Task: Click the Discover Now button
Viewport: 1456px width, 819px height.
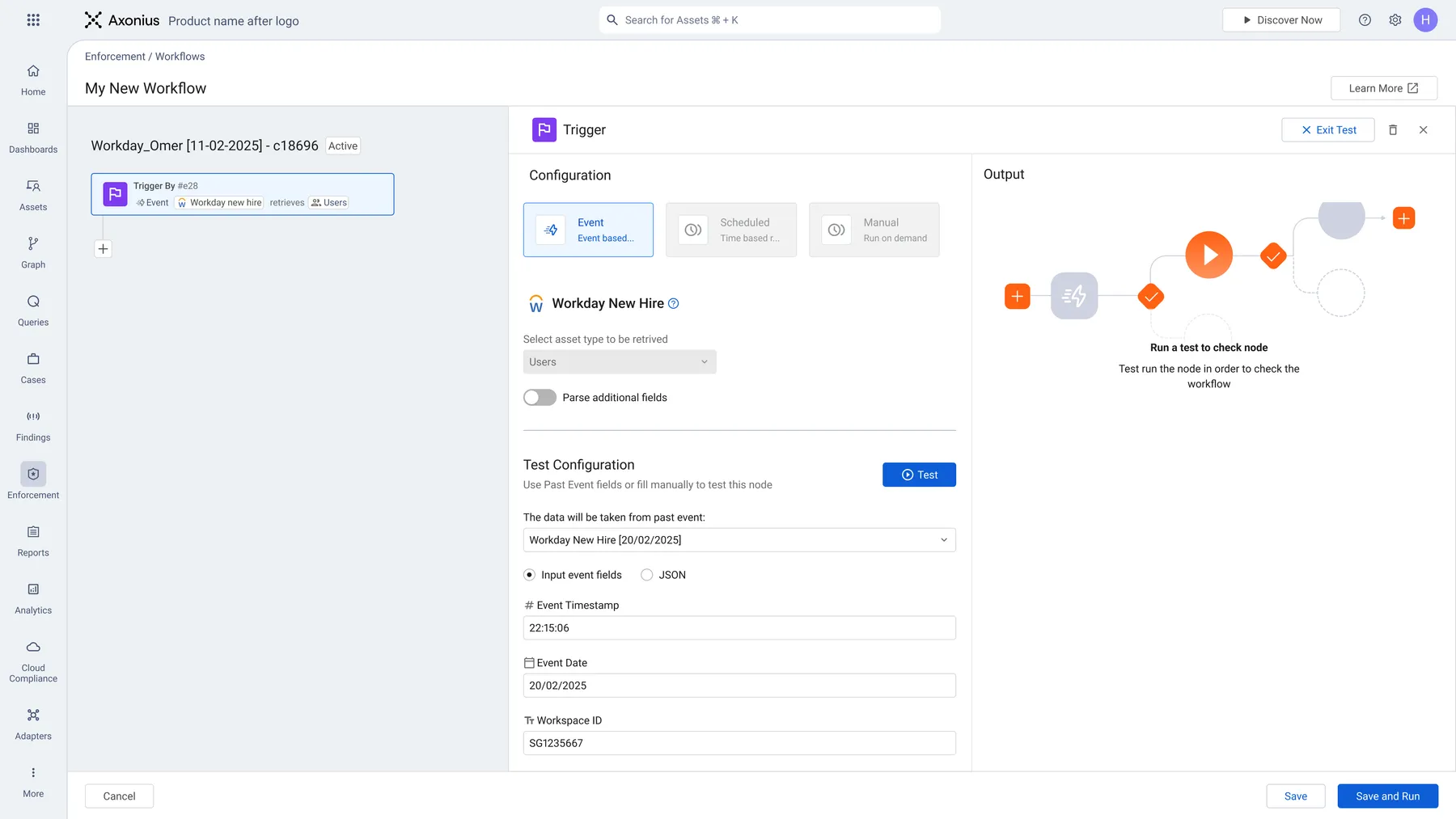Action: [x=1281, y=20]
